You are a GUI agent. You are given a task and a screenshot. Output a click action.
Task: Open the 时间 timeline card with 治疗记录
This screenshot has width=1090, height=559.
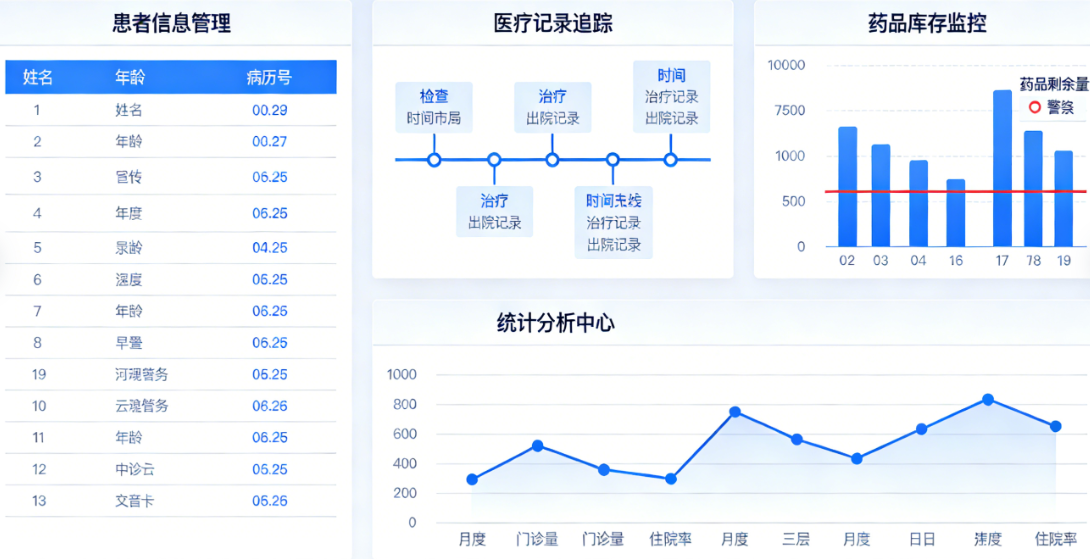pyautogui.click(x=672, y=96)
